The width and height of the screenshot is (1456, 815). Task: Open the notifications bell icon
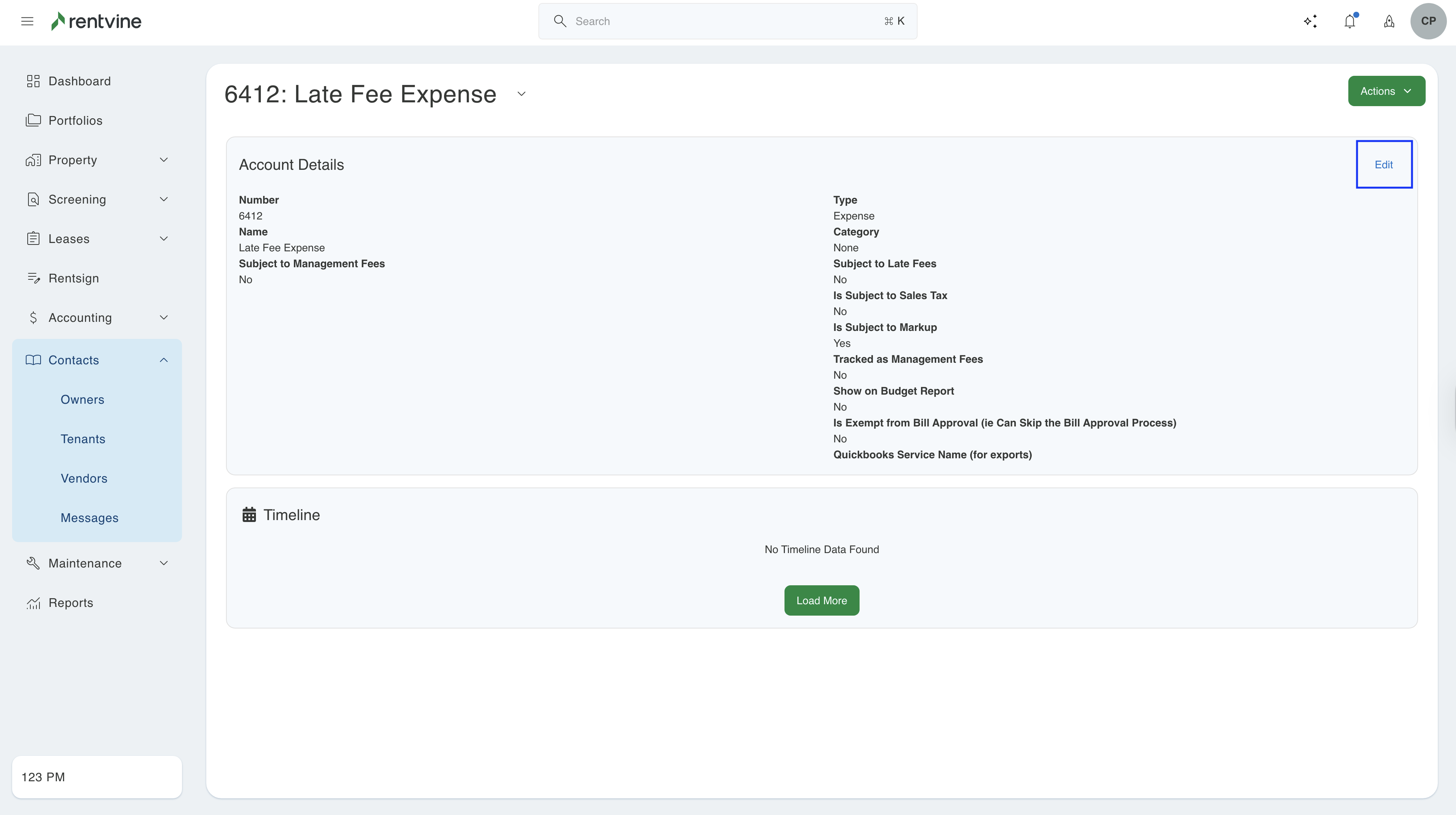click(x=1350, y=22)
